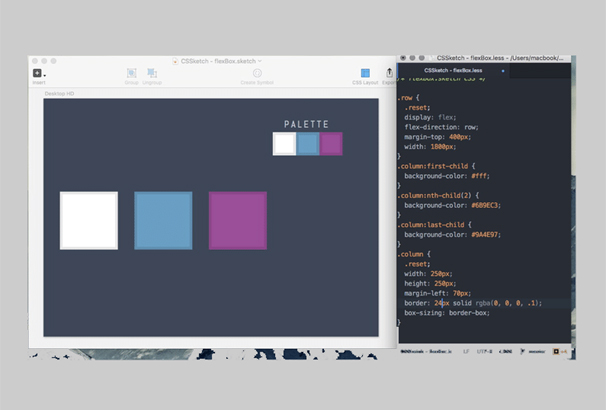Image resolution: width=606 pixels, height=410 pixels.
Task: Click the Export icon in toolbar
Action: tap(389, 73)
